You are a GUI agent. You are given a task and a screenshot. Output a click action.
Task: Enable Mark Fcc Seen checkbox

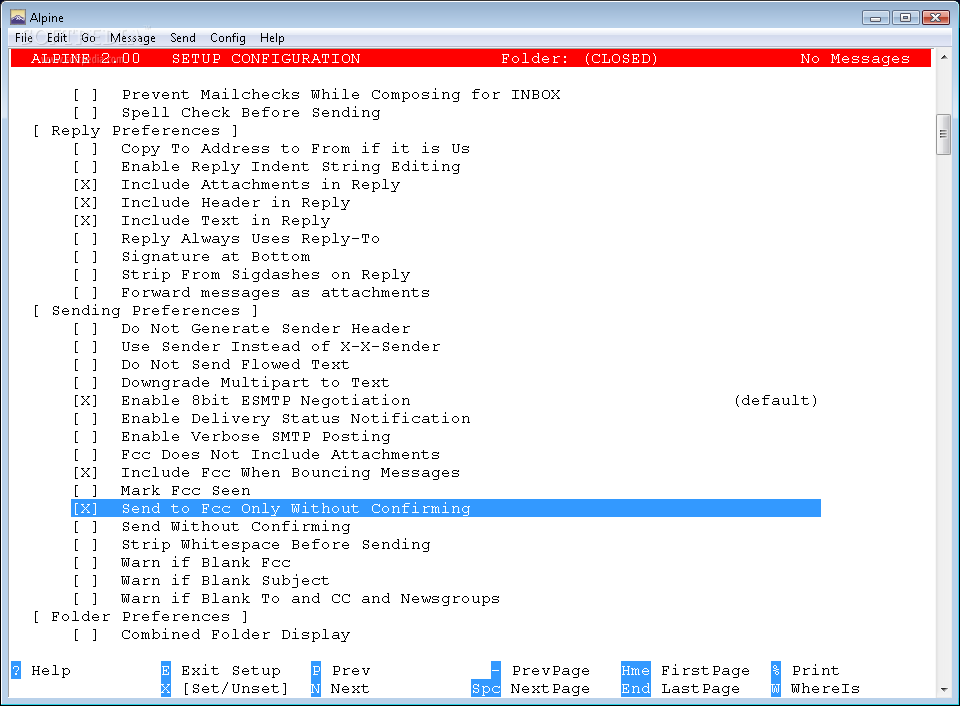[85, 490]
